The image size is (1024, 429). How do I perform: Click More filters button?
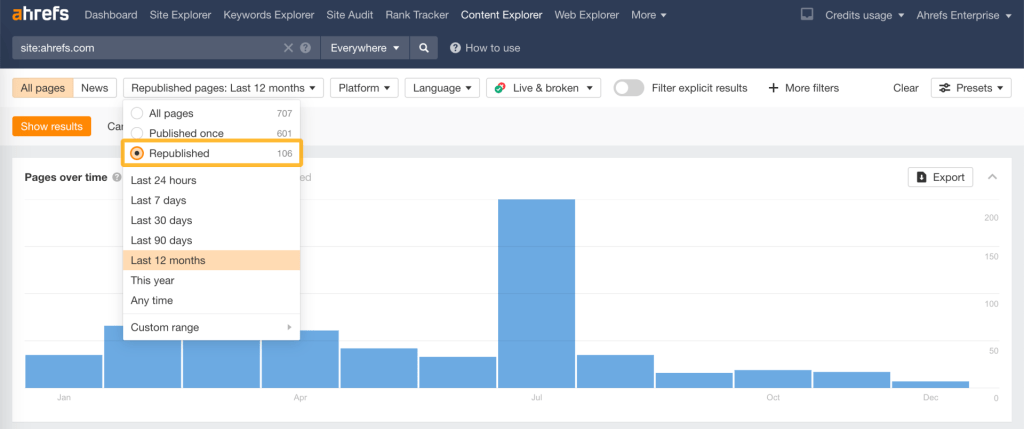click(x=803, y=87)
